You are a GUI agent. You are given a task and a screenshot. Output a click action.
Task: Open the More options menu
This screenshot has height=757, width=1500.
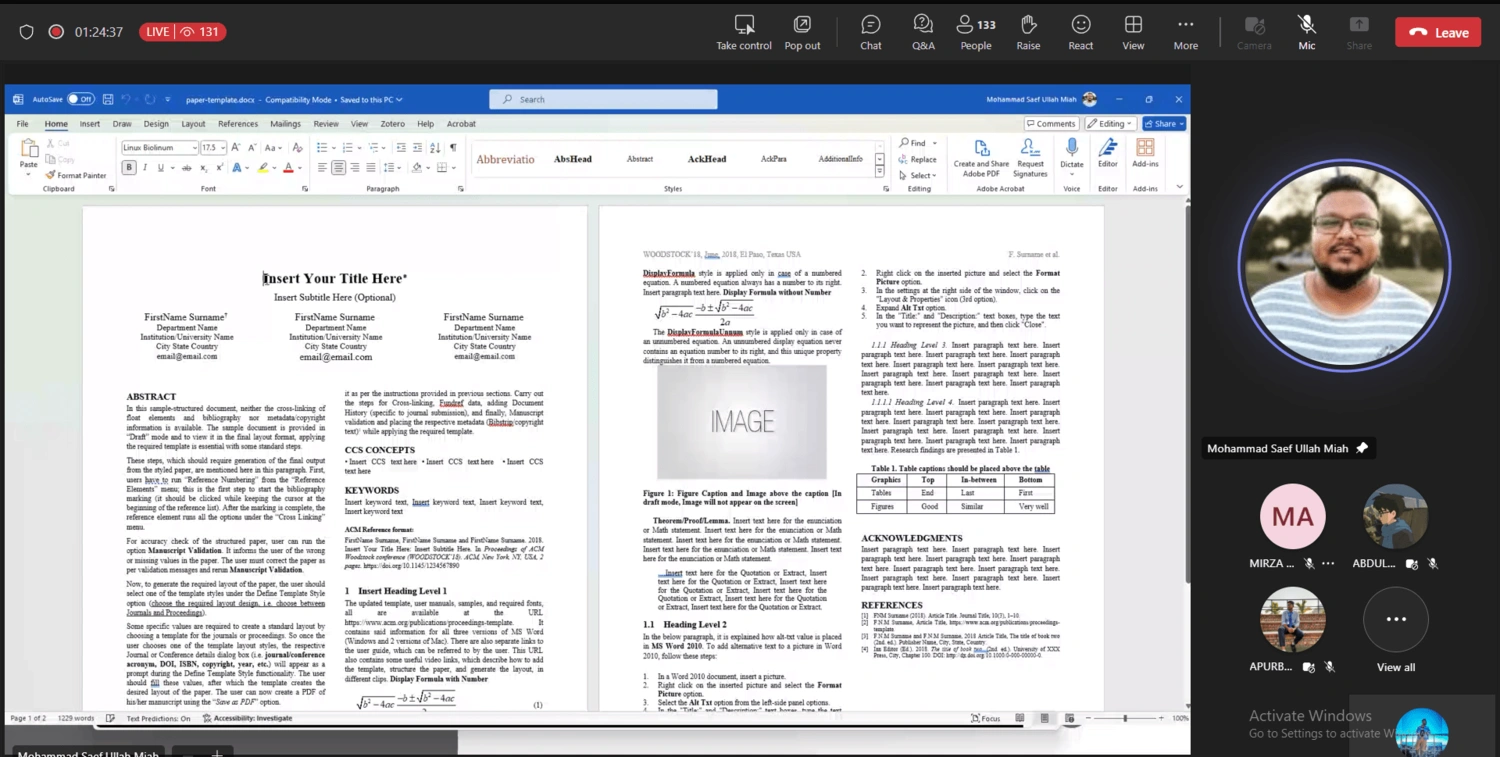(1185, 31)
